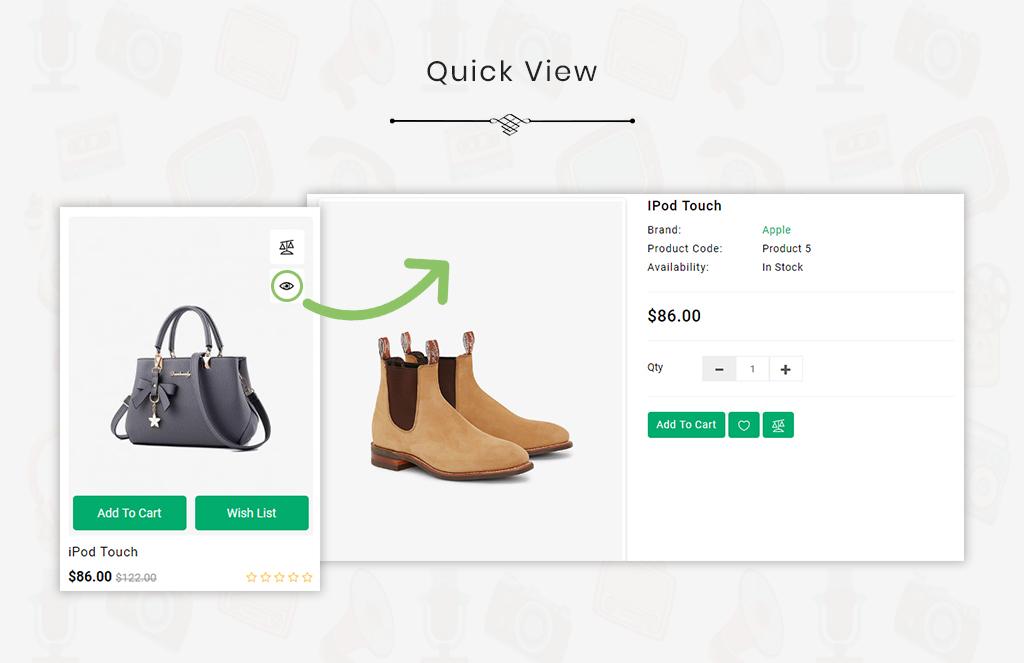Click the ornament under Quick View heading
1024x663 pixels.
coord(511,121)
